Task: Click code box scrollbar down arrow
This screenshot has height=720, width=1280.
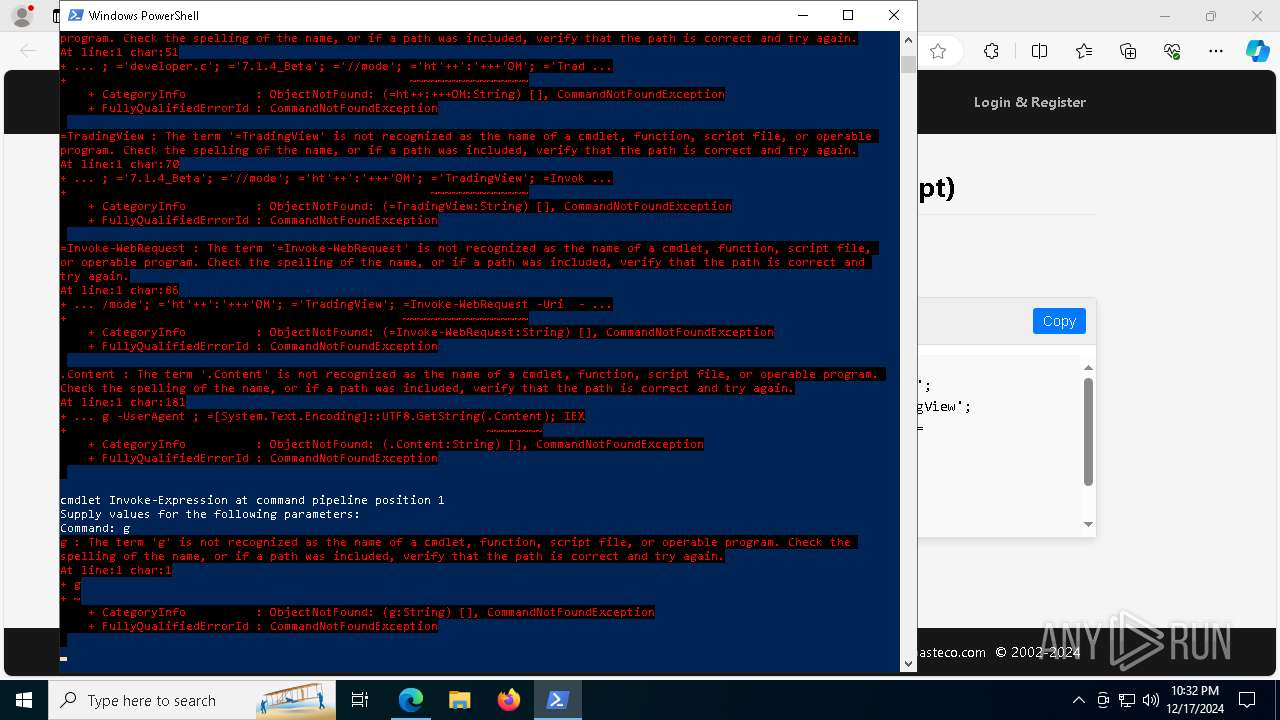Action: pos(1089,524)
